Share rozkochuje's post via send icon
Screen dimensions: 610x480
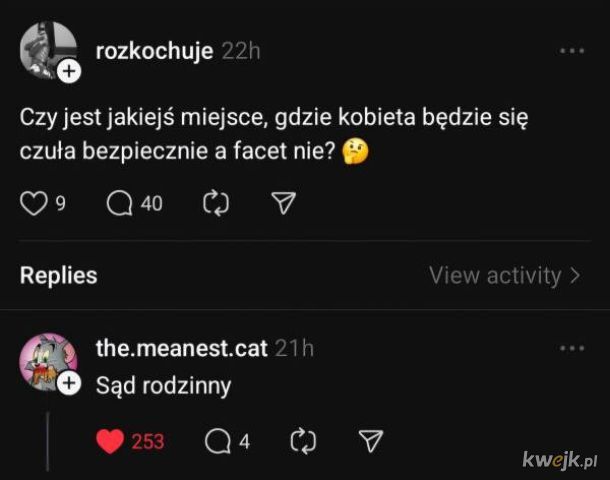(284, 204)
